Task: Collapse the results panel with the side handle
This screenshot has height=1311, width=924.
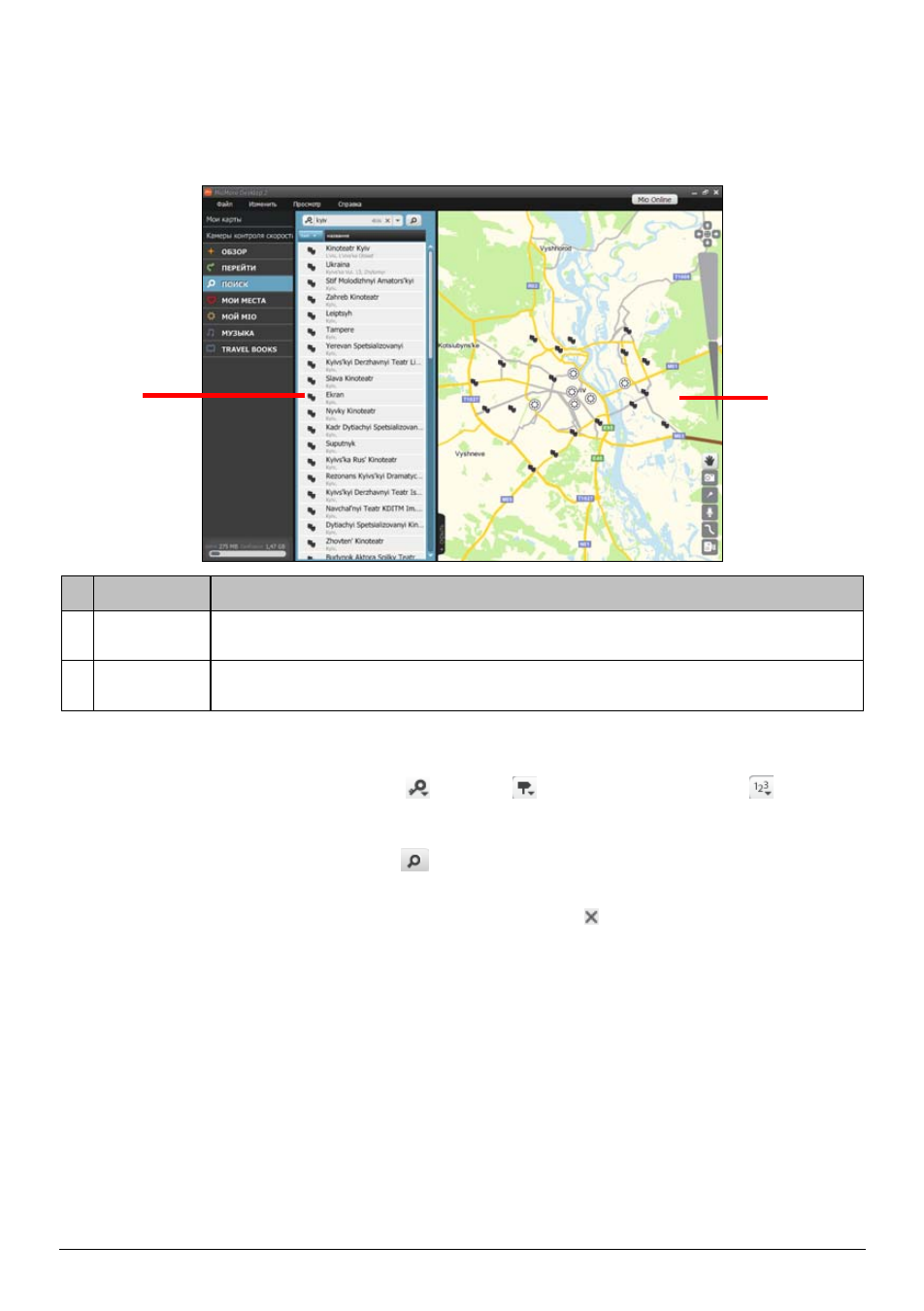Action: pos(441,533)
